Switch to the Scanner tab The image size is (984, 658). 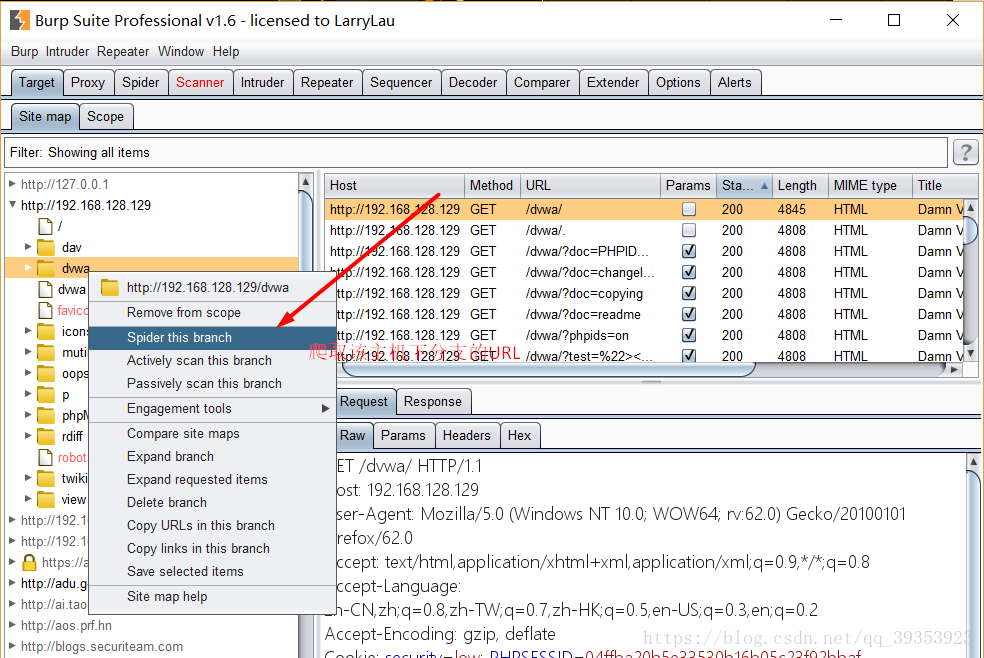200,82
